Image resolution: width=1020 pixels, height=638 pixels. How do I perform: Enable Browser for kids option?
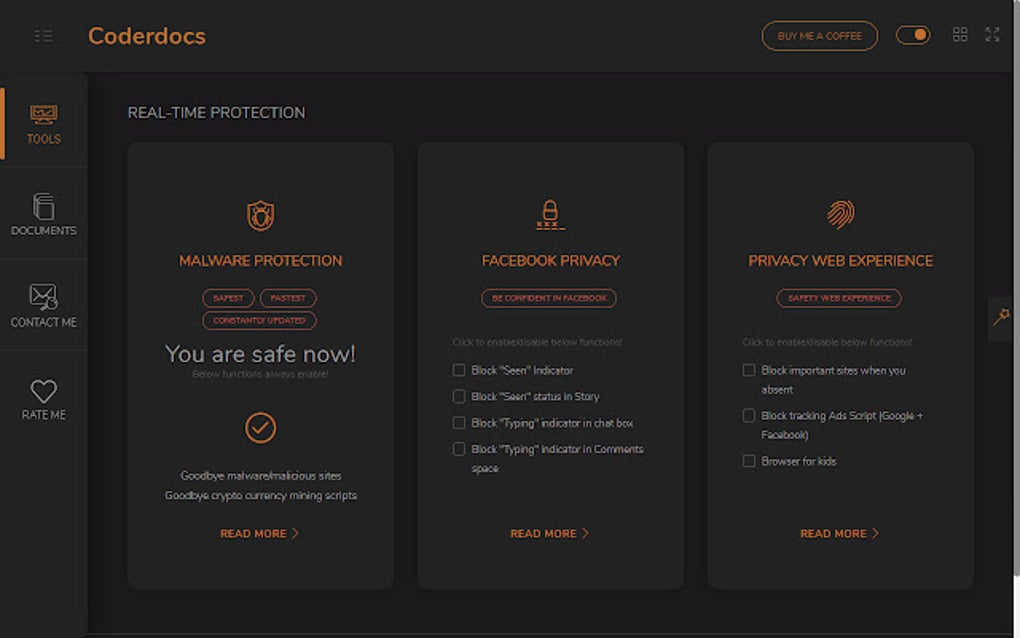749,461
